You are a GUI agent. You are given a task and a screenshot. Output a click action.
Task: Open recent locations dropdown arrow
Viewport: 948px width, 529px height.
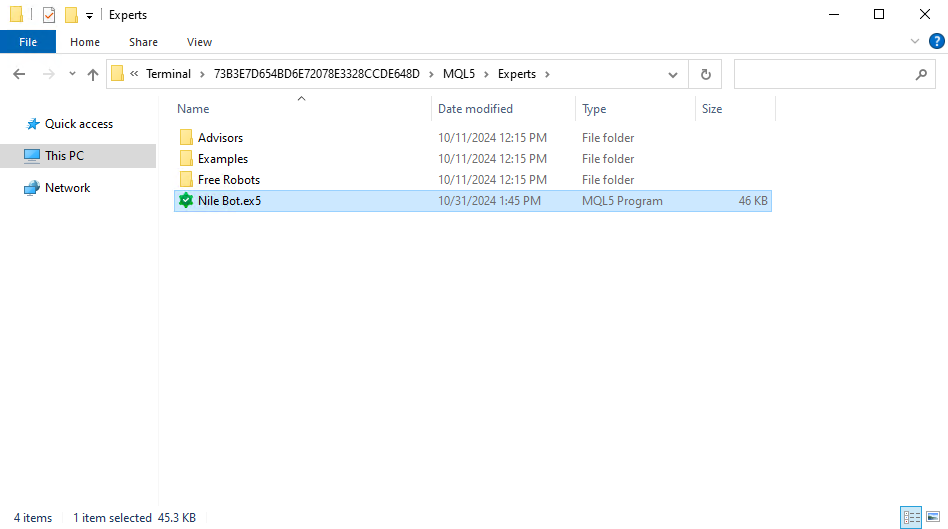[x=72, y=74]
